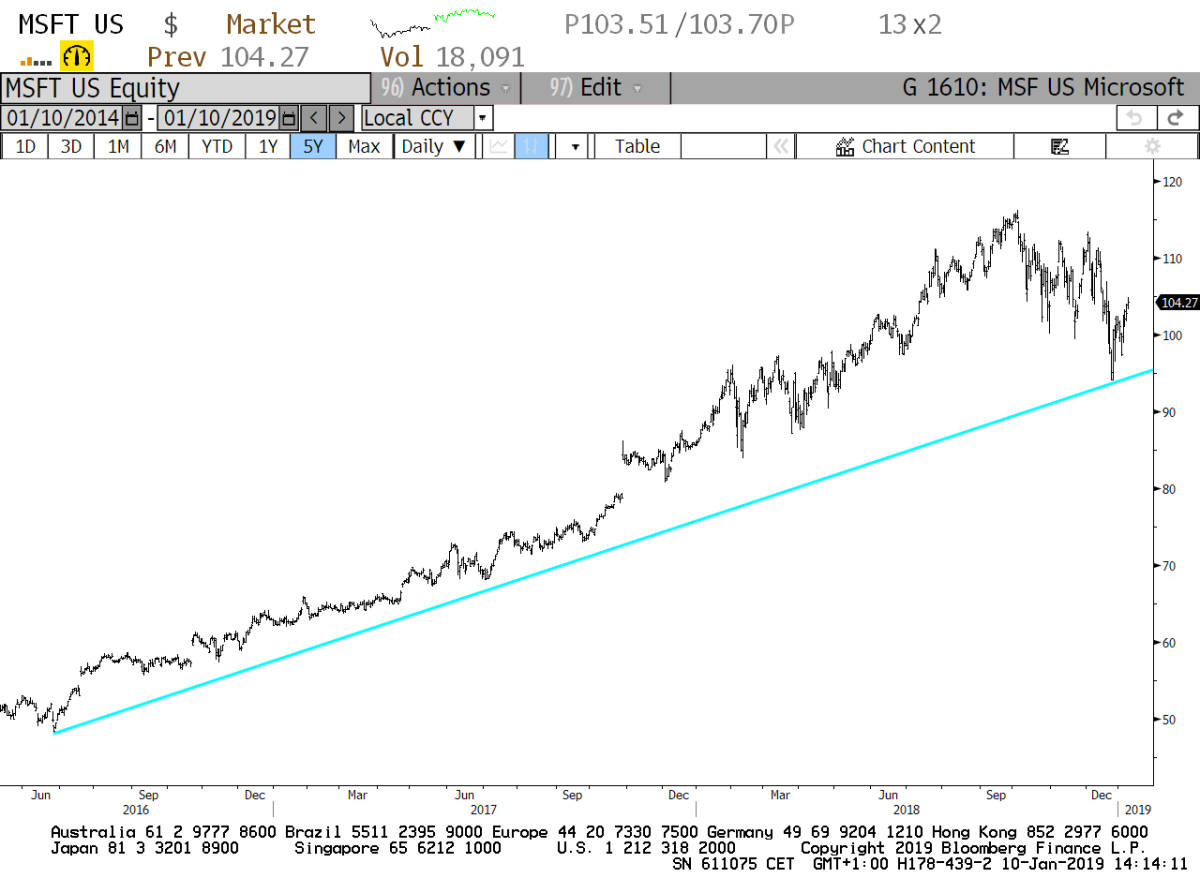Open the 96) Actions menu

coord(446,88)
